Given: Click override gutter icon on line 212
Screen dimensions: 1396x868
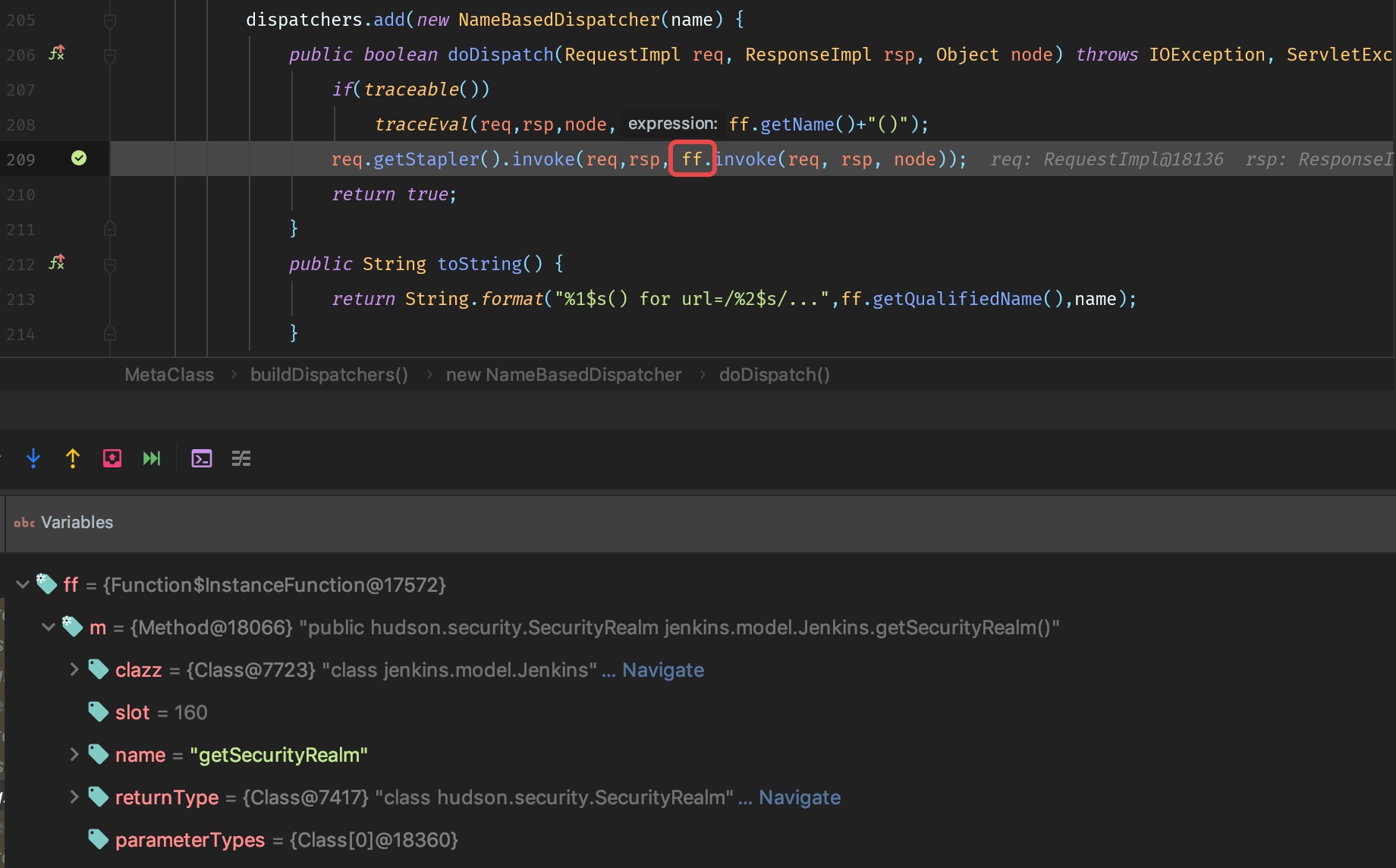Looking at the screenshot, I should (x=57, y=263).
